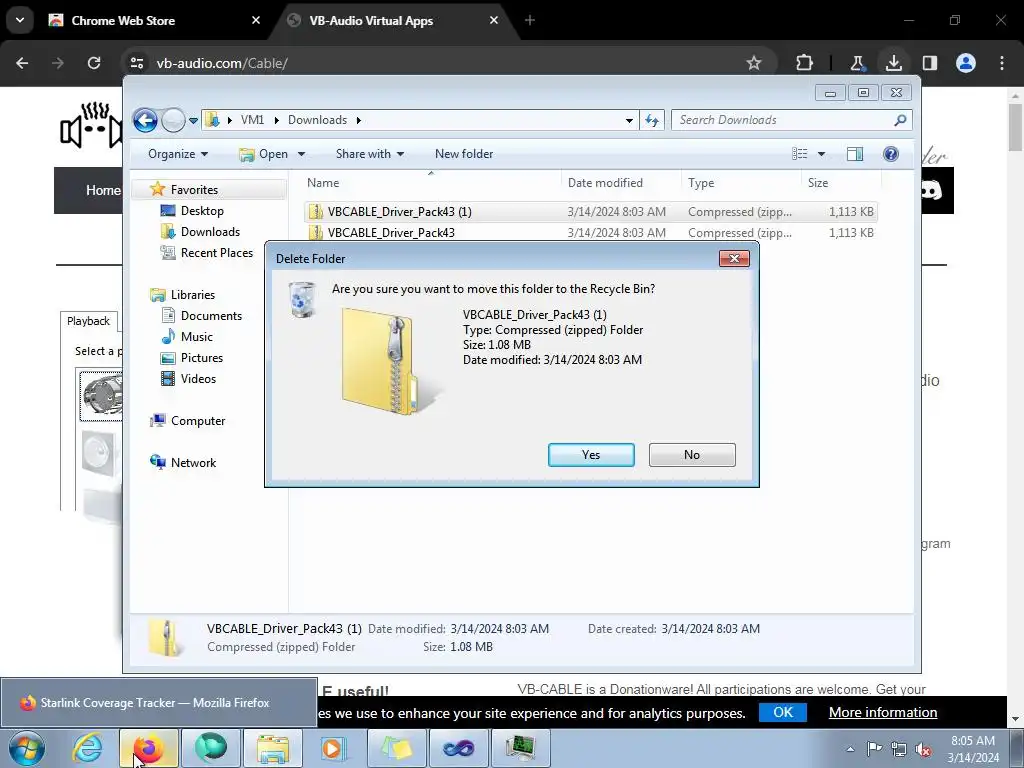
Task: Open Videos library
Action: (198, 379)
